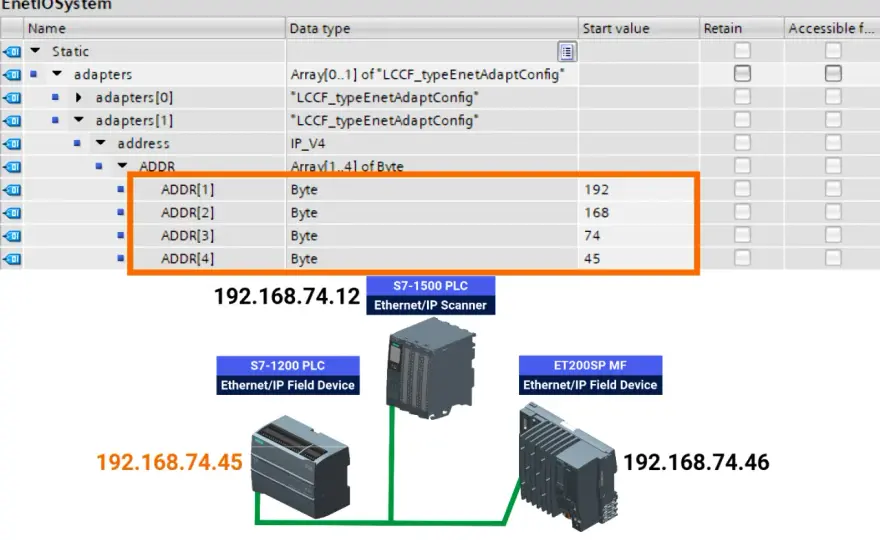Toggle Accessible checkbox for address row

[x=833, y=143]
